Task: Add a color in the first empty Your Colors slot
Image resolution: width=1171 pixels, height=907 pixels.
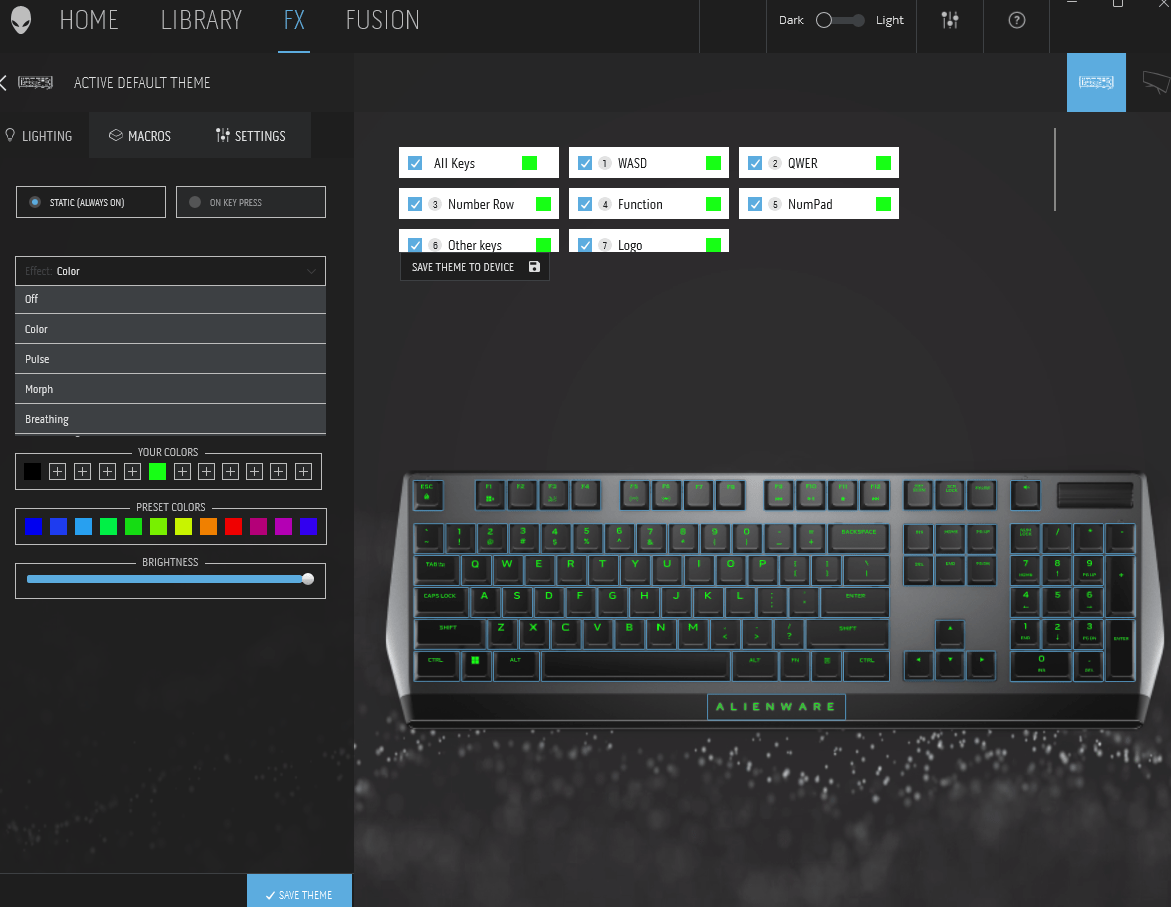Action: tap(58, 471)
